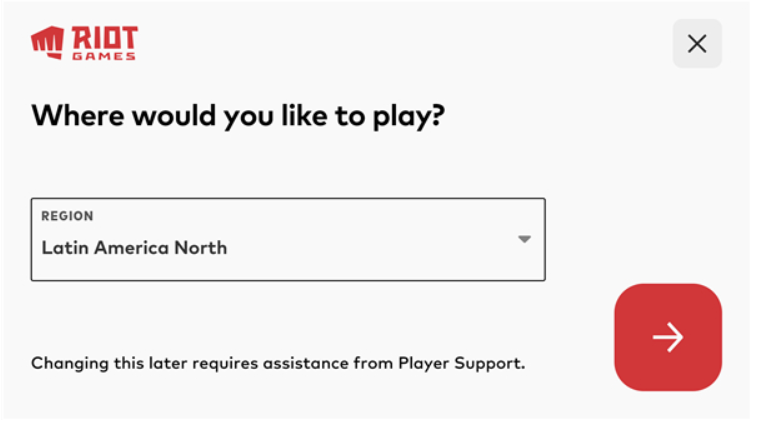This screenshot has width=759, height=421.
Task: Click the "Where would you like to play?" heading
Action: point(238,115)
